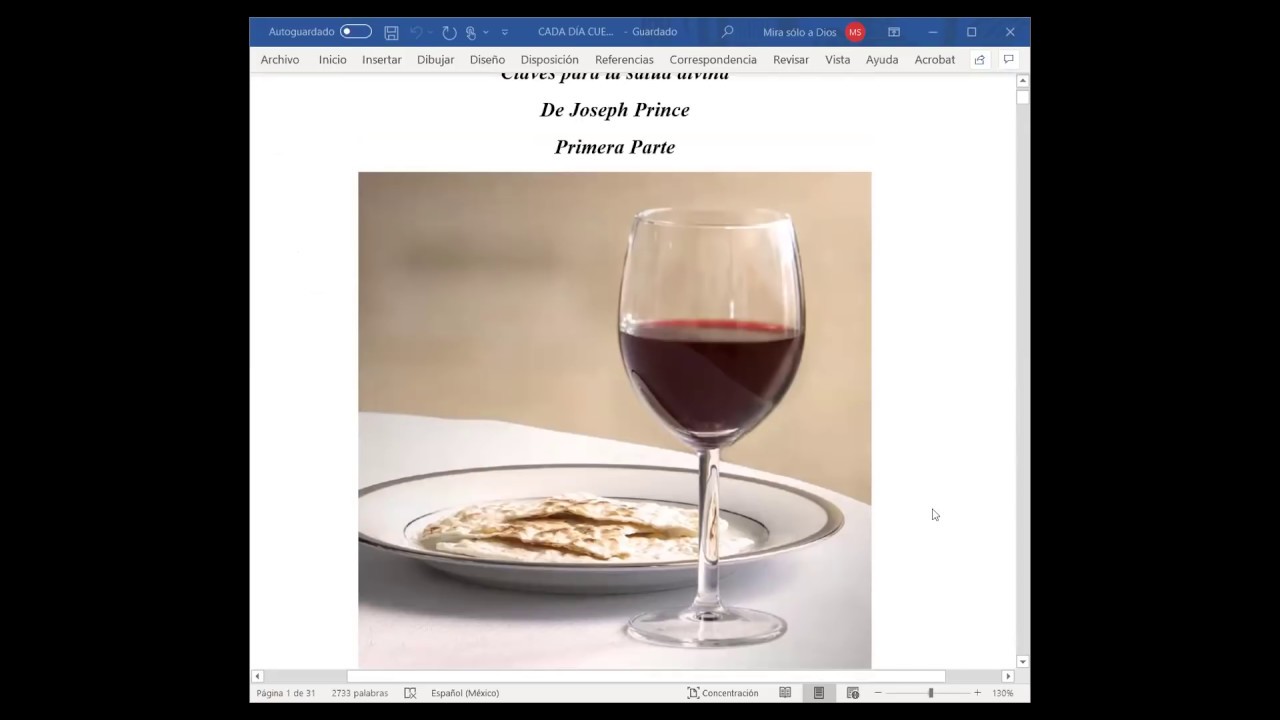Click 'Página 1 de 31' in status bar

click(286, 693)
